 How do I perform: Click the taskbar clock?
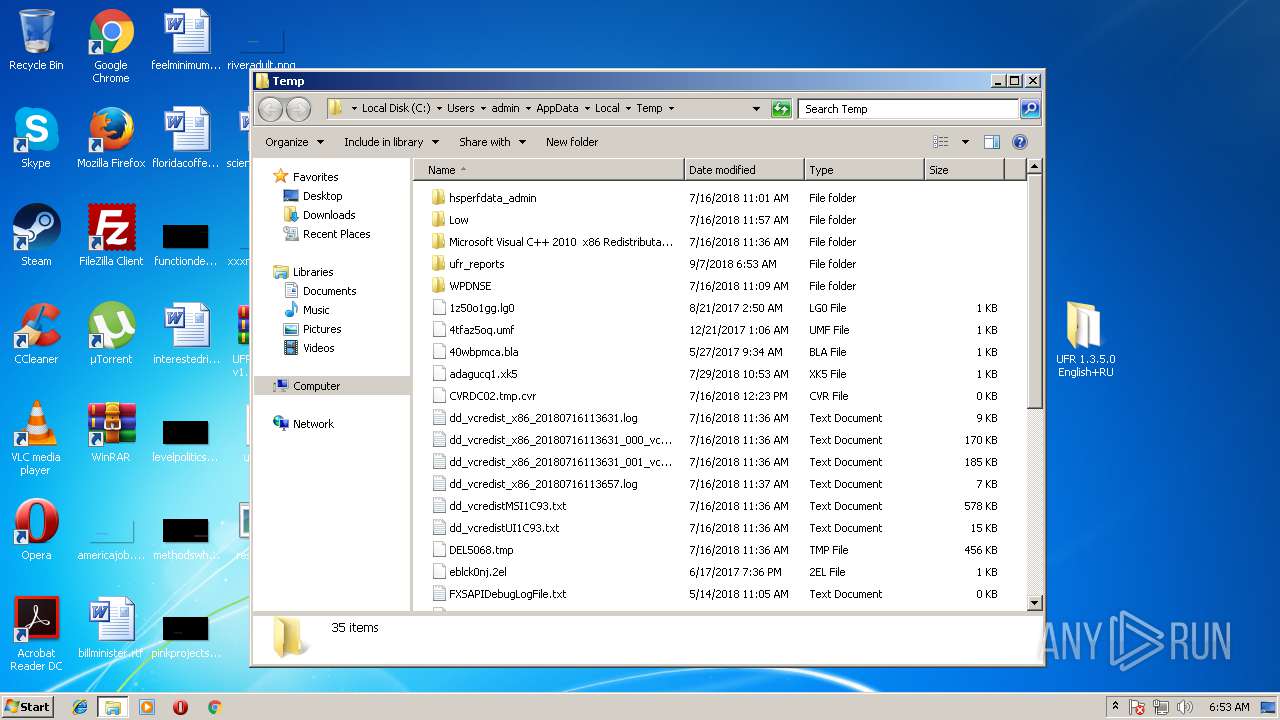coord(1228,707)
